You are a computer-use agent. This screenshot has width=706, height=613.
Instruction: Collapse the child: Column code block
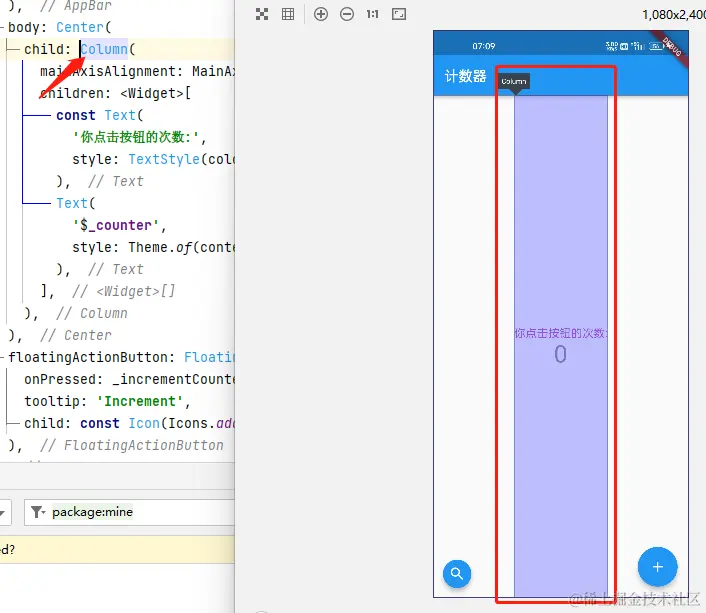point(9,49)
